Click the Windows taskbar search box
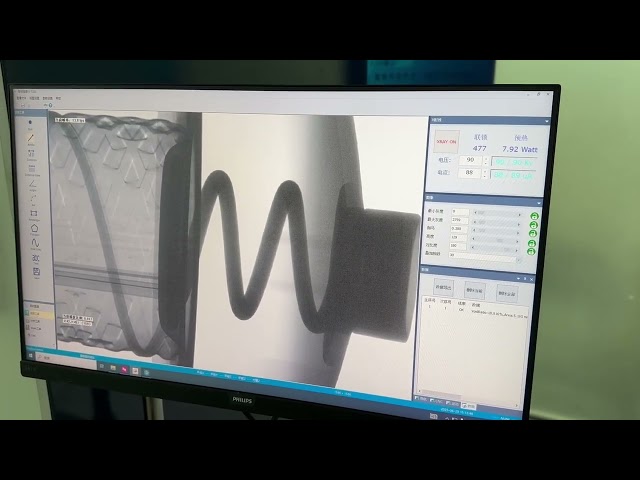640x480 pixels. point(65,360)
